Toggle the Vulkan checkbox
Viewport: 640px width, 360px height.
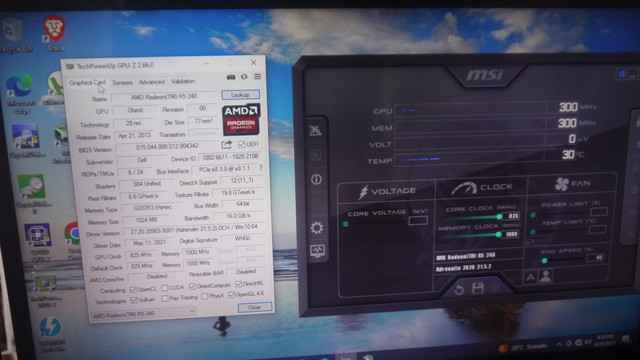pyautogui.click(x=134, y=300)
